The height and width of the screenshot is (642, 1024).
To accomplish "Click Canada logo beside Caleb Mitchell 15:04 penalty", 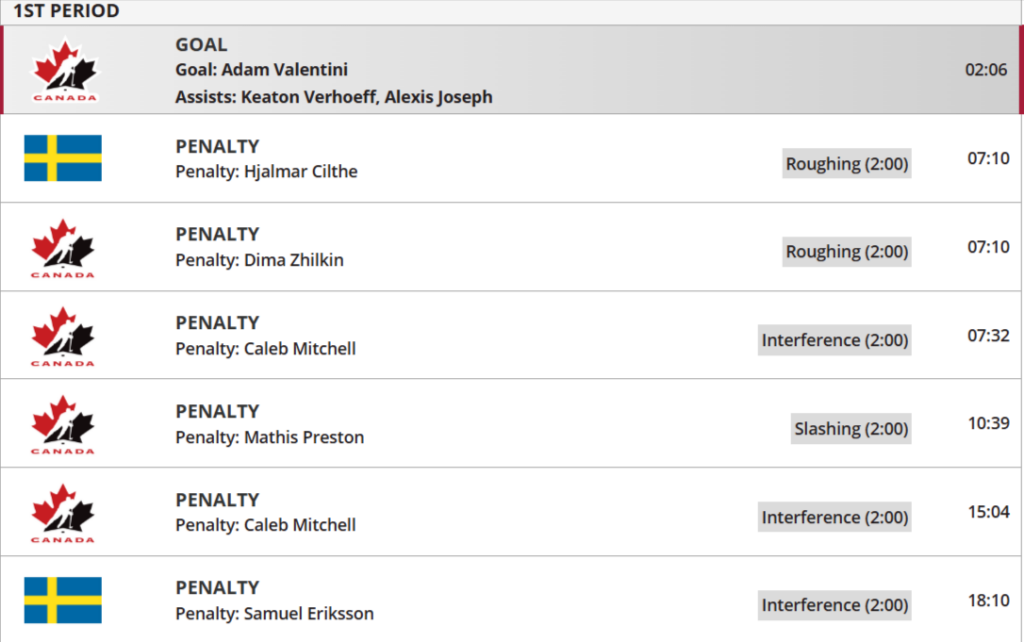I will [x=63, y=512].
